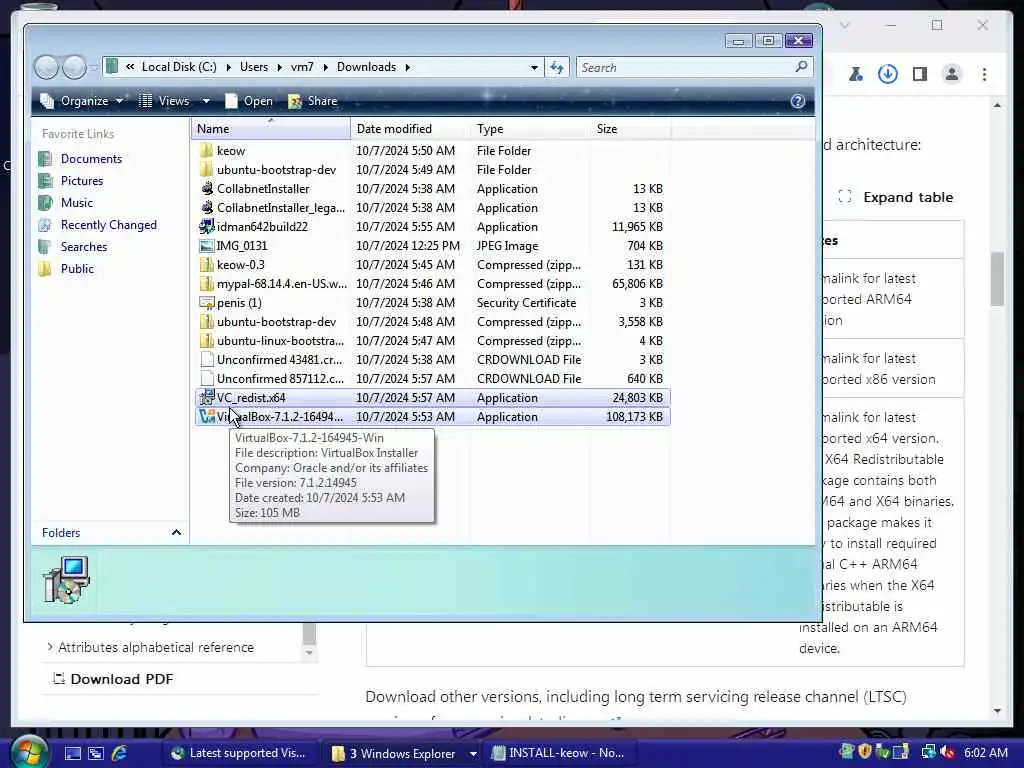Select the VirtualBox installer file icon
The image size is (1024, 768).
206,416
